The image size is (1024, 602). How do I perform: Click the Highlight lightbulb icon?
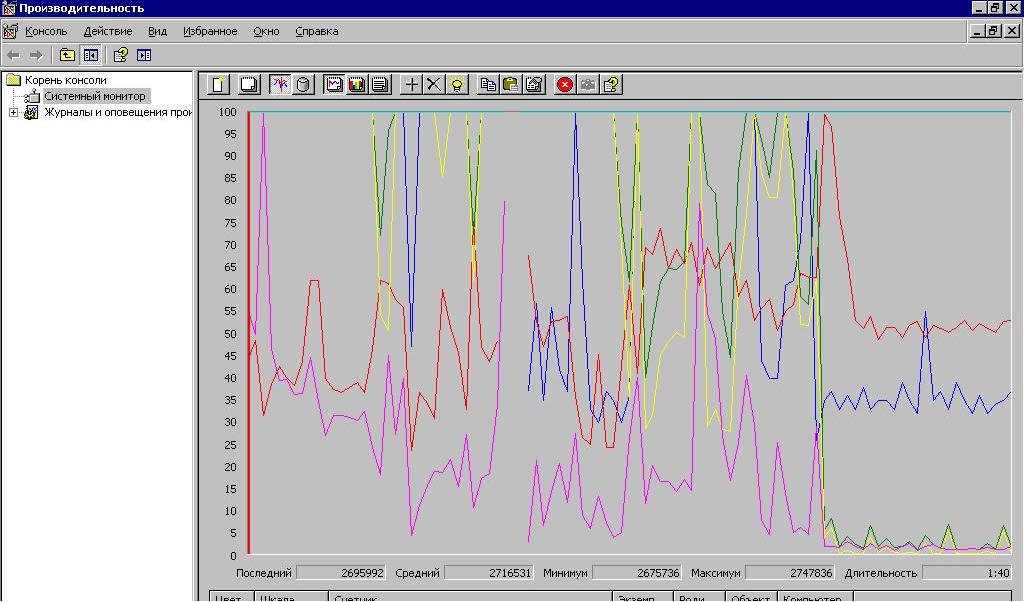click(x=457, y=85)
